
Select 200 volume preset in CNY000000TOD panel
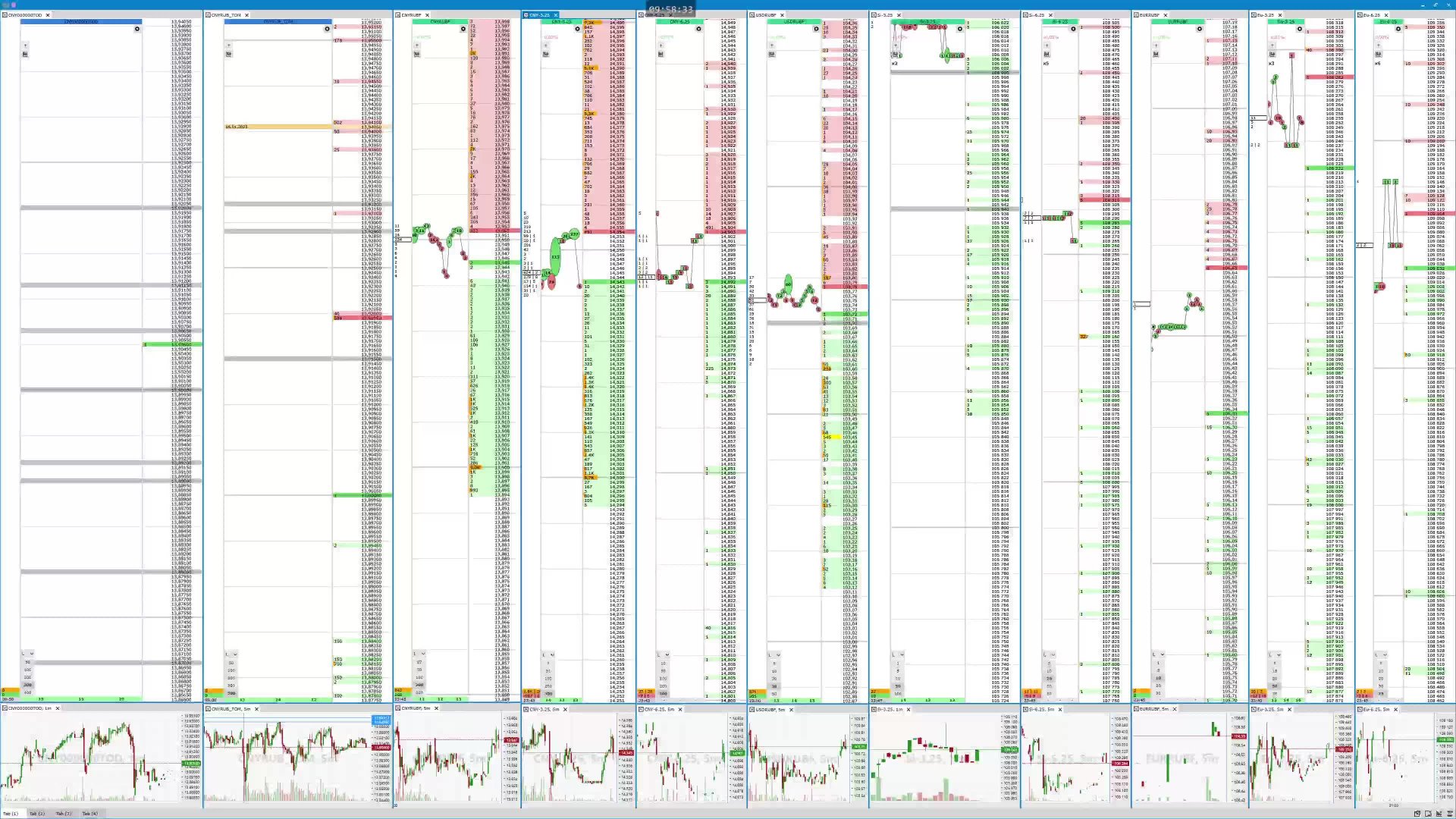coord(27,677)
